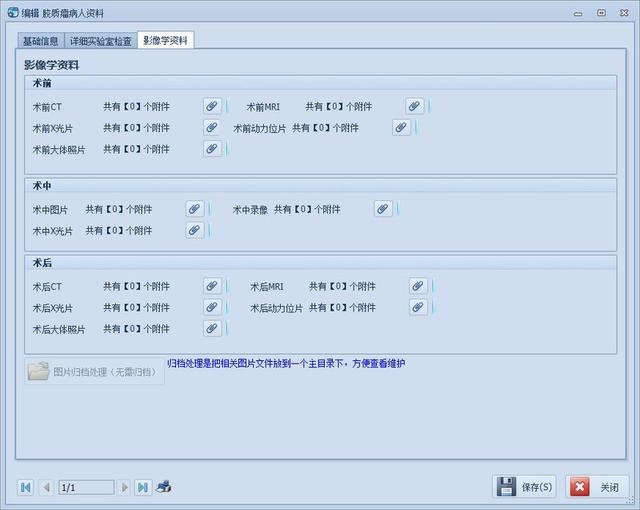The image size is (640, 510).
Task: Attach a file to 术前动力位片
Action: tap(401, 127)
